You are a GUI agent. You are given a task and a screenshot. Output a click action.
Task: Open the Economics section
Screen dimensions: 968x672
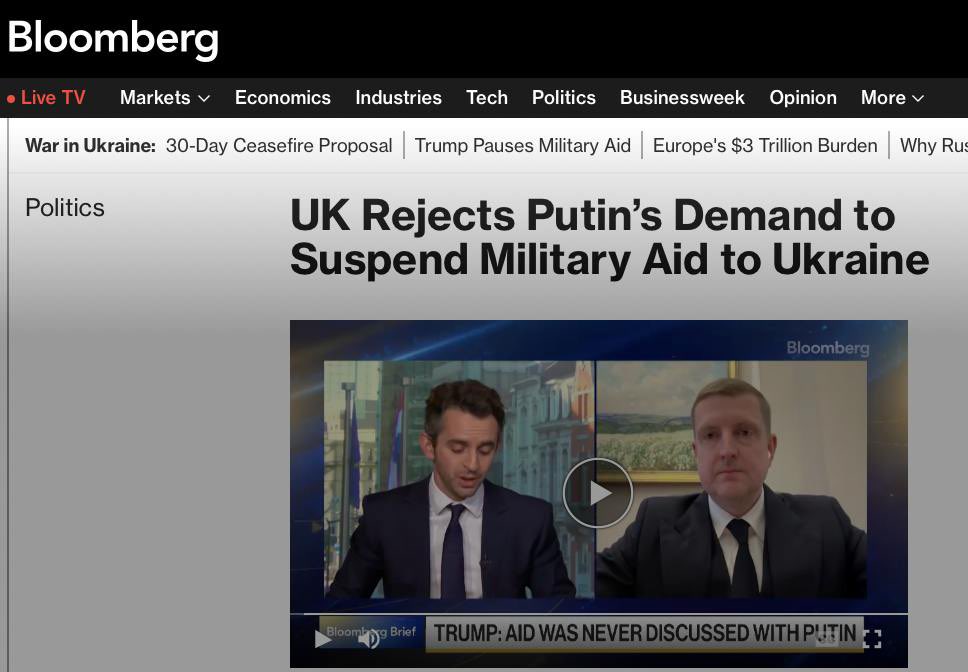283,97
